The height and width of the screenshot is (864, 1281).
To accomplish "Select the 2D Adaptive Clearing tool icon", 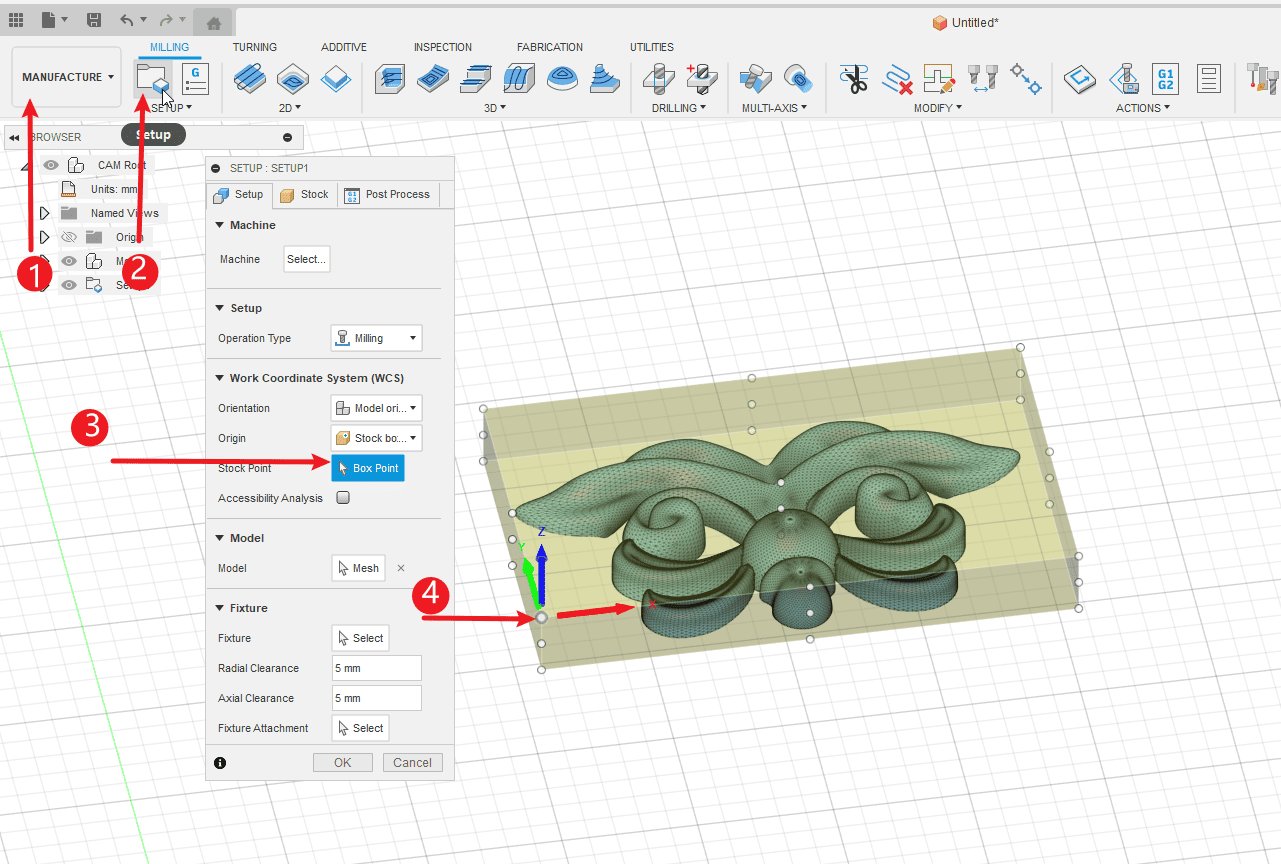I will pyautogui.click(x=250, y=78).
